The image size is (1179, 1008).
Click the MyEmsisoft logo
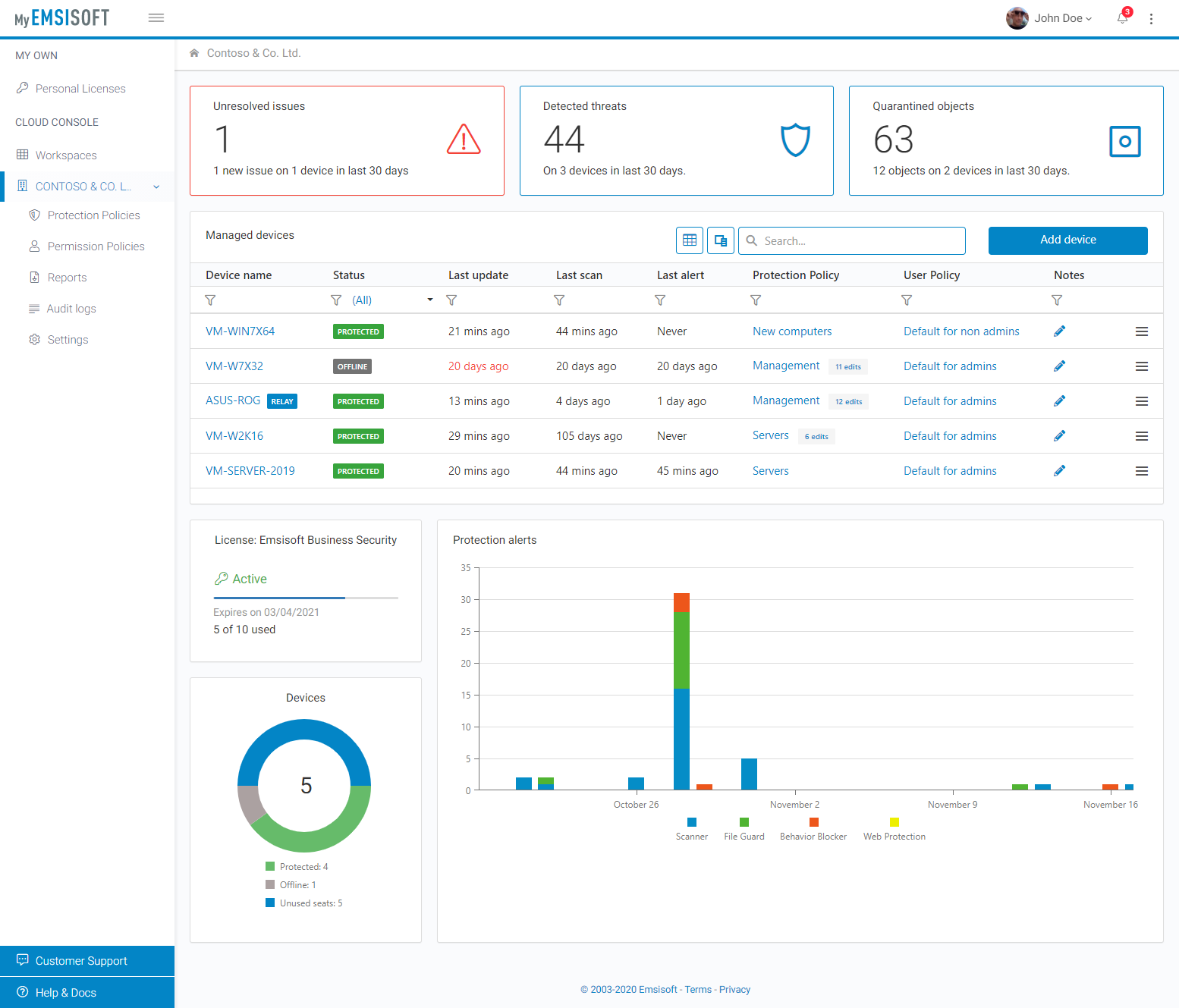pyautogui.click(x=61, y=18)
